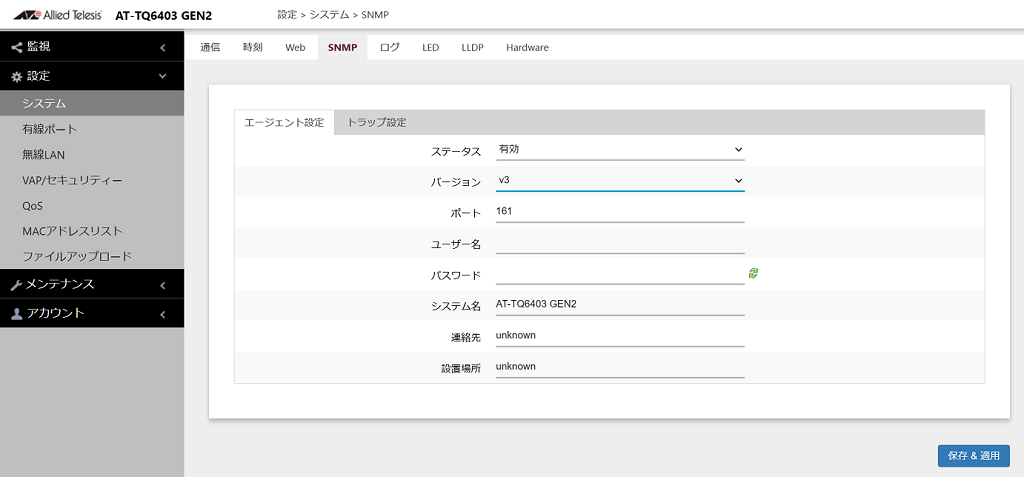Open the バージョン dropdown showing v3
Screen dimensions: 1024x477
(620, 181)
